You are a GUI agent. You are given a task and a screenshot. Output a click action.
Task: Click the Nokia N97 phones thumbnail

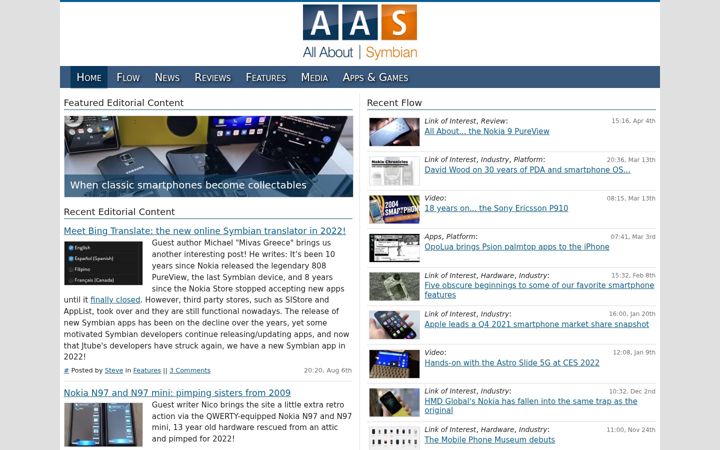pos(103,425)
